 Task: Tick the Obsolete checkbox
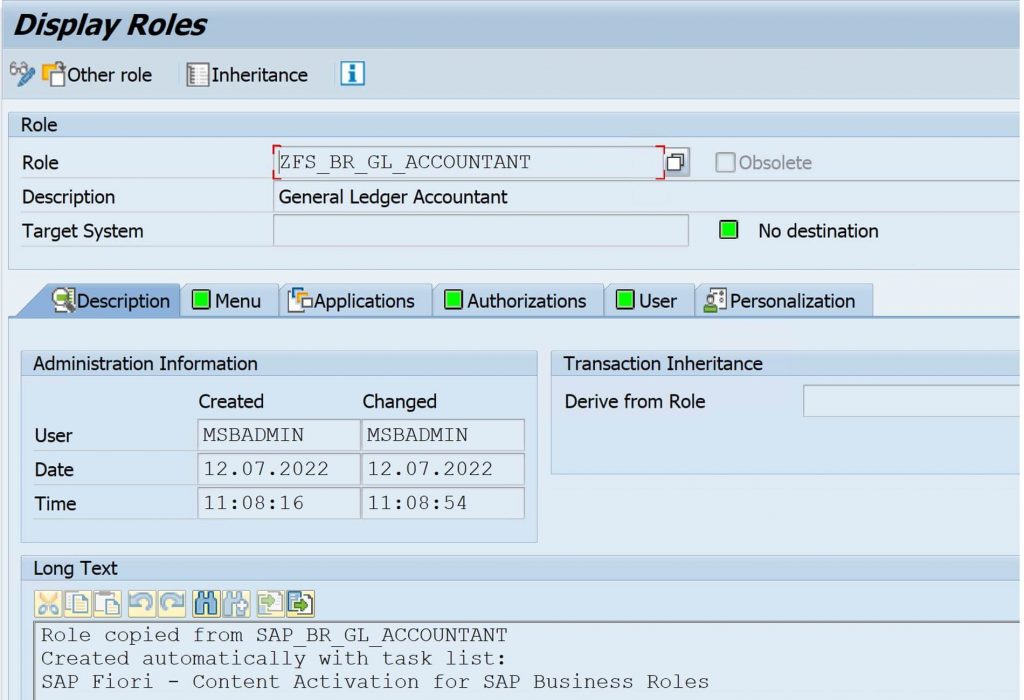click(x=725, y=162)
